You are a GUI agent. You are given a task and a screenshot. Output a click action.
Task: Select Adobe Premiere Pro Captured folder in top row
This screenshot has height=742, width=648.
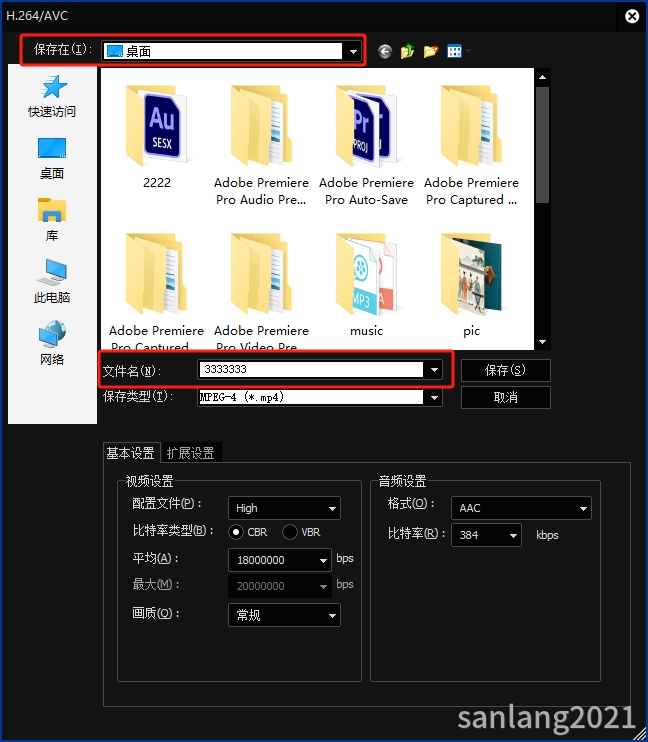(471, 145)
